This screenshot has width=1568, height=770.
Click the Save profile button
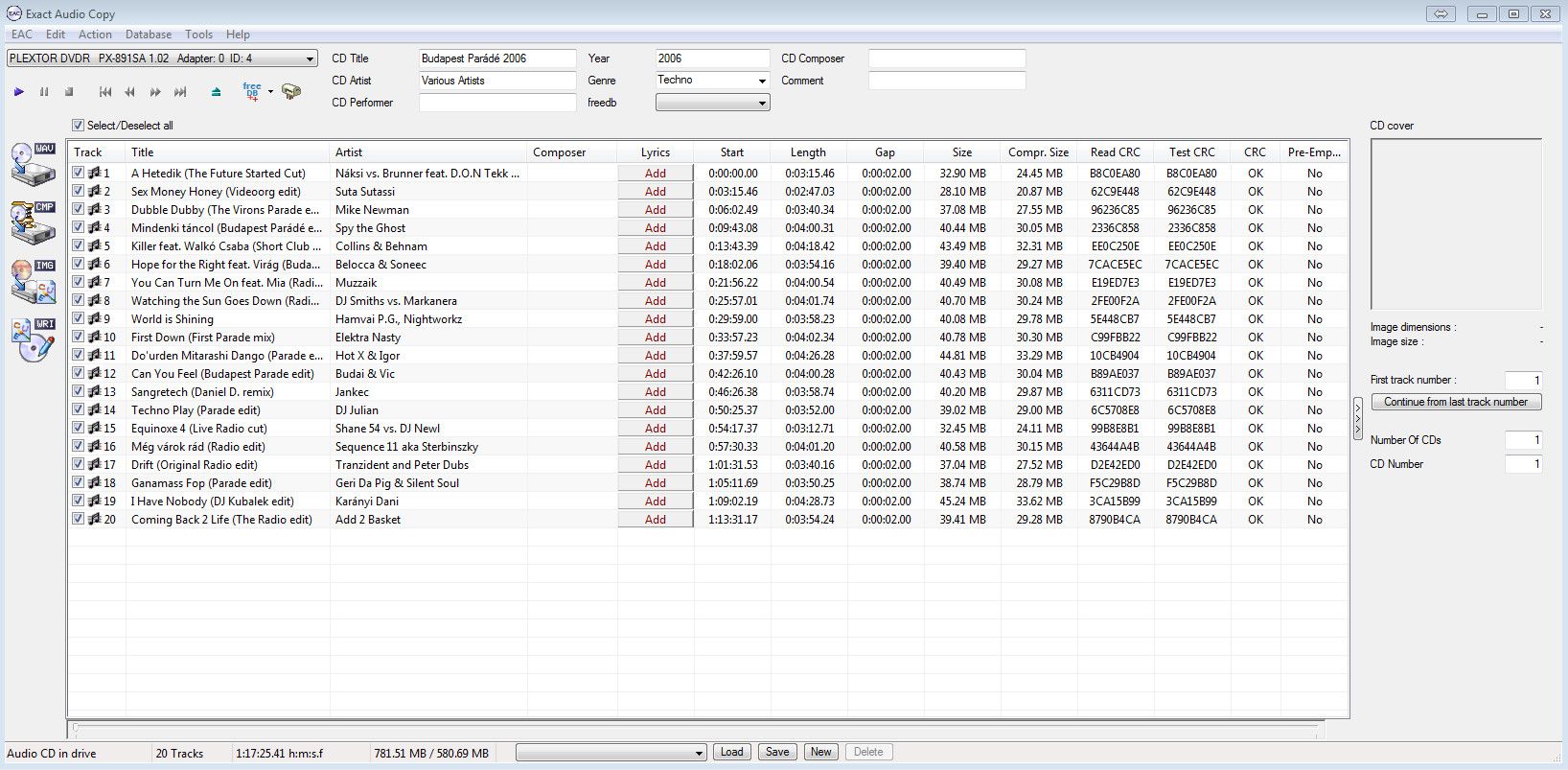(x=777, y=752)
